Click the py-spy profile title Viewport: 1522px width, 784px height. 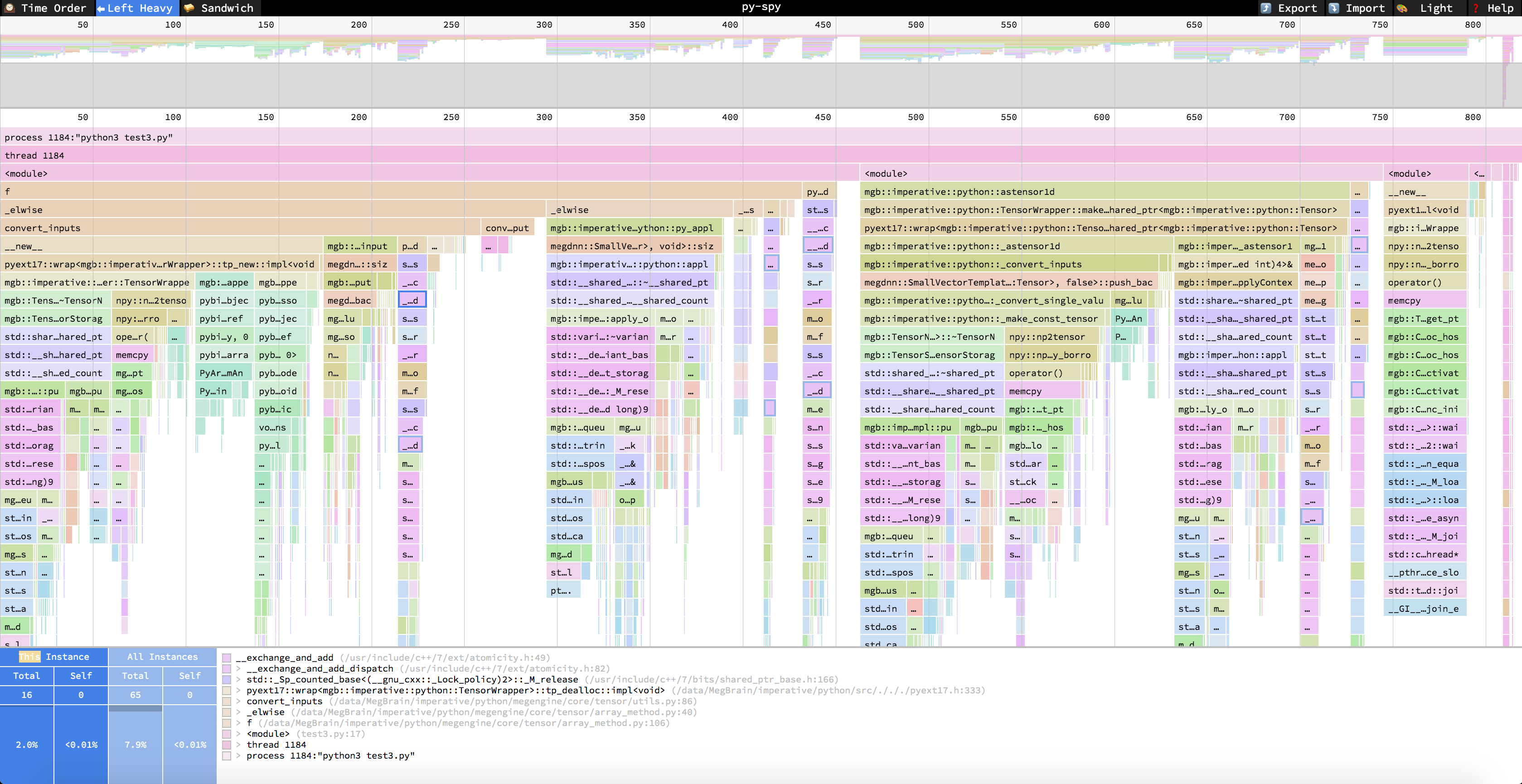pyautogui.click(x=761, y=7)
